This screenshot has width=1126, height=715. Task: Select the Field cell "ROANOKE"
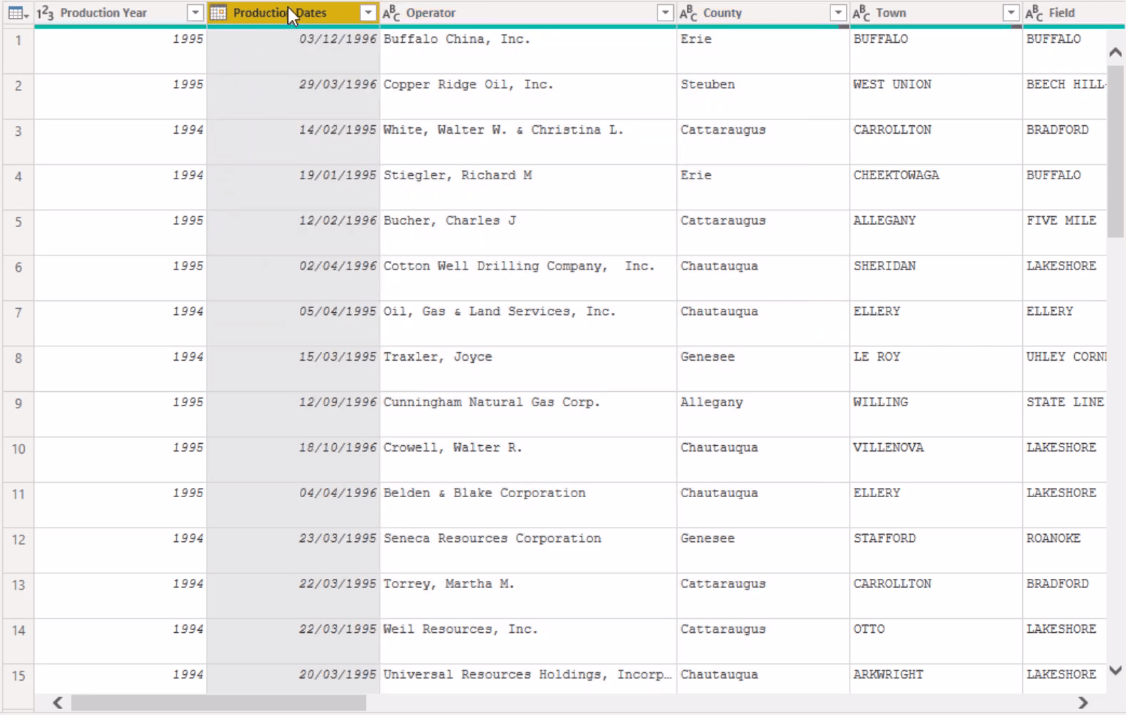pyautogui.click(x=1065, y=551)
